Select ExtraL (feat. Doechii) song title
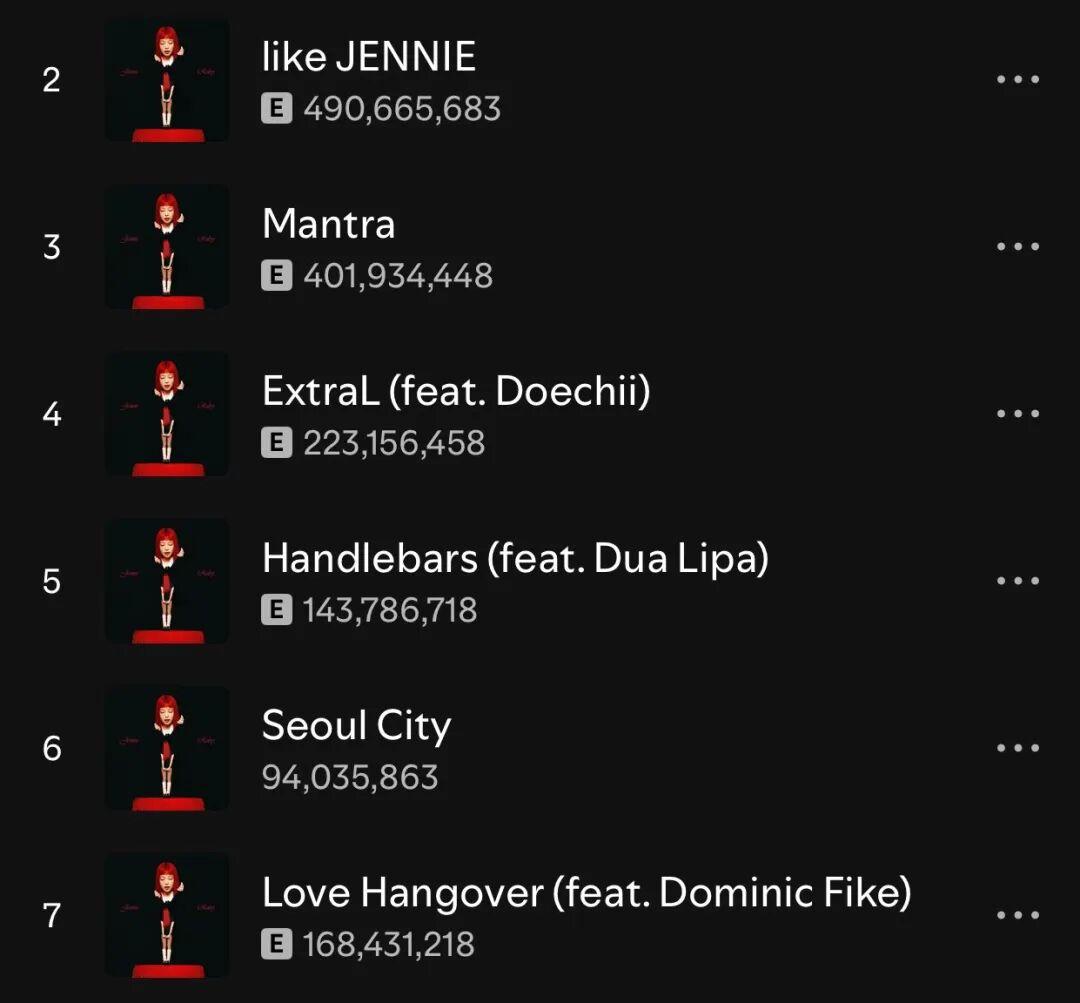 tap(456, 391)
